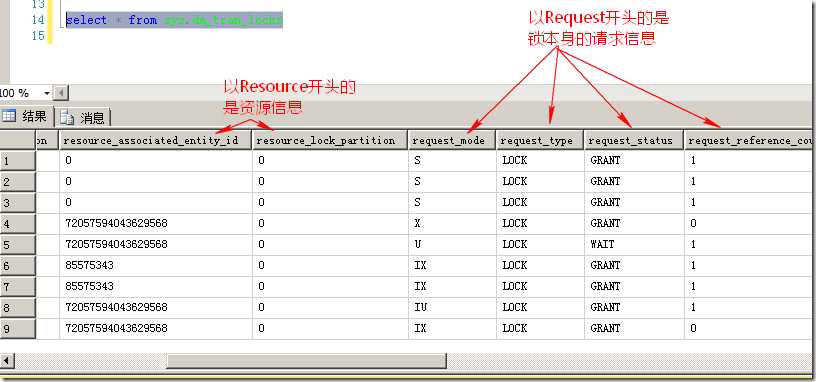The image size is (816, 382).
Task: Select row header 1
Action: [x=18, y=161]
